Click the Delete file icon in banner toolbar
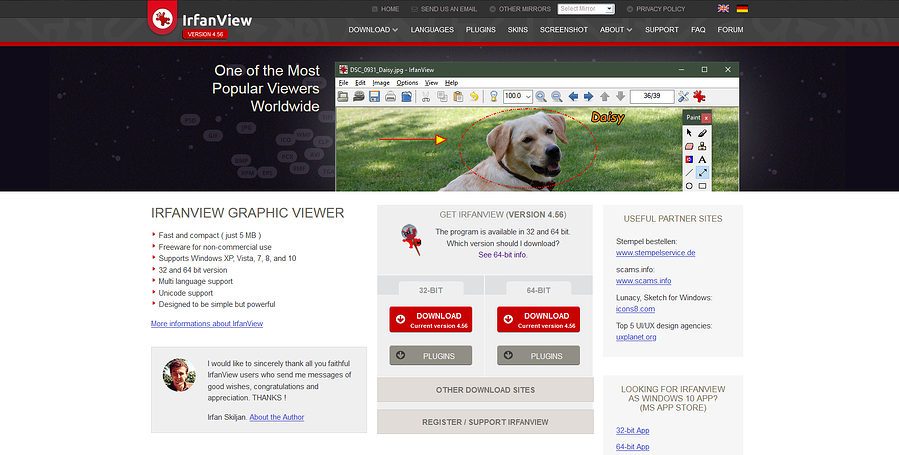Viewport: 899px width, 455px height. pos(406,96)
